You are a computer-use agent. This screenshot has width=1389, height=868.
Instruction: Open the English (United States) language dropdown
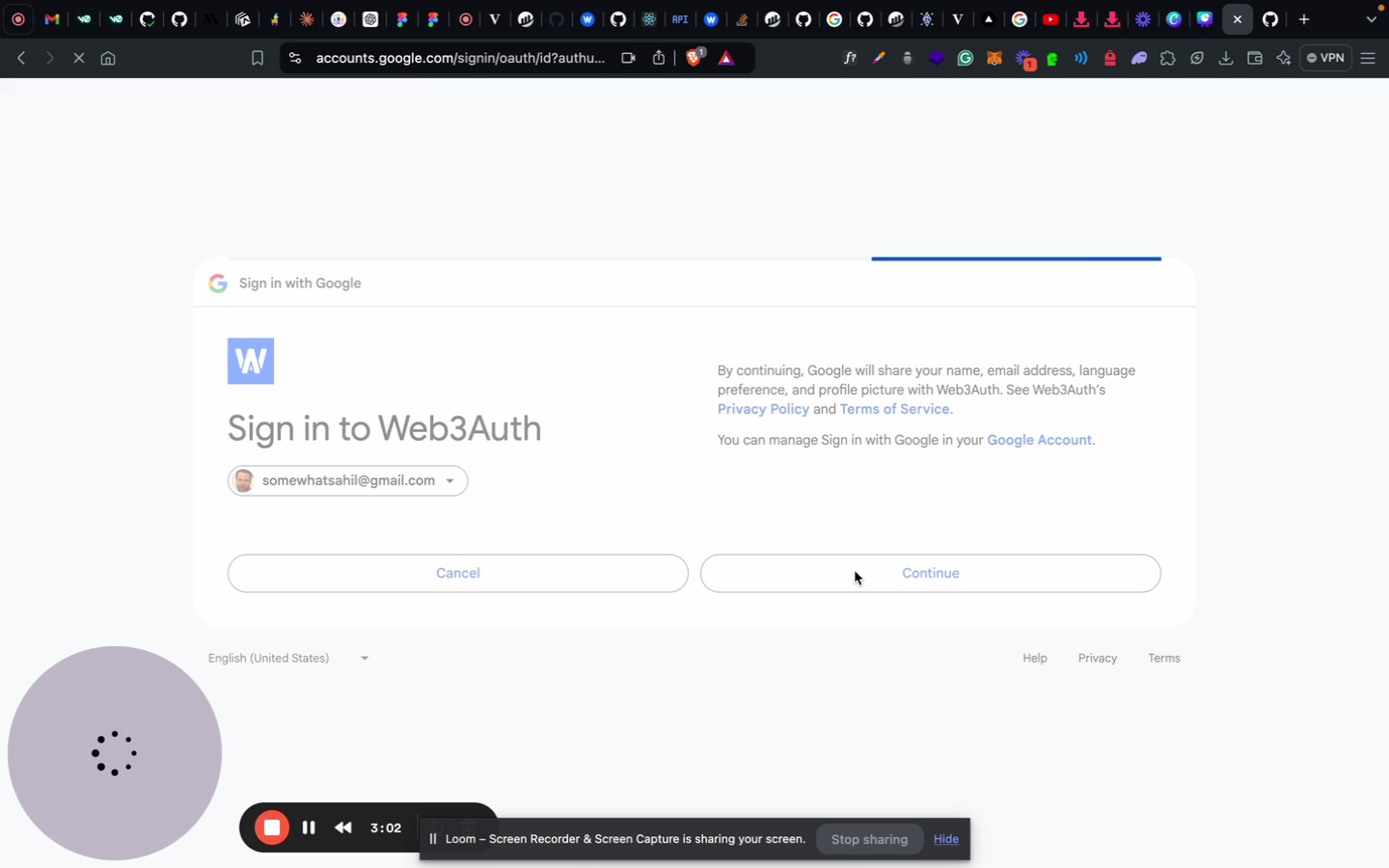288,658
